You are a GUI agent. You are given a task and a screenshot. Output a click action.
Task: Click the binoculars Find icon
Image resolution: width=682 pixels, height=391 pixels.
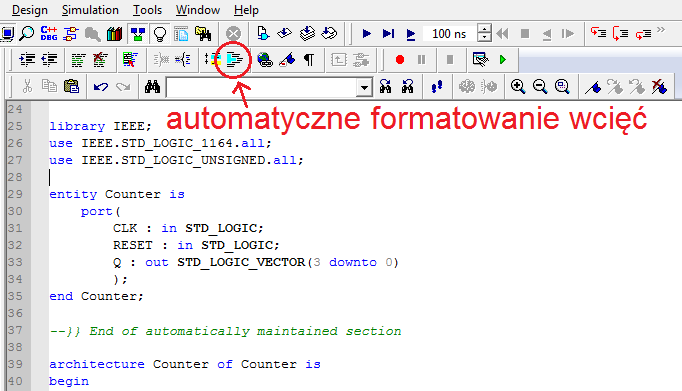pos(152,87)
